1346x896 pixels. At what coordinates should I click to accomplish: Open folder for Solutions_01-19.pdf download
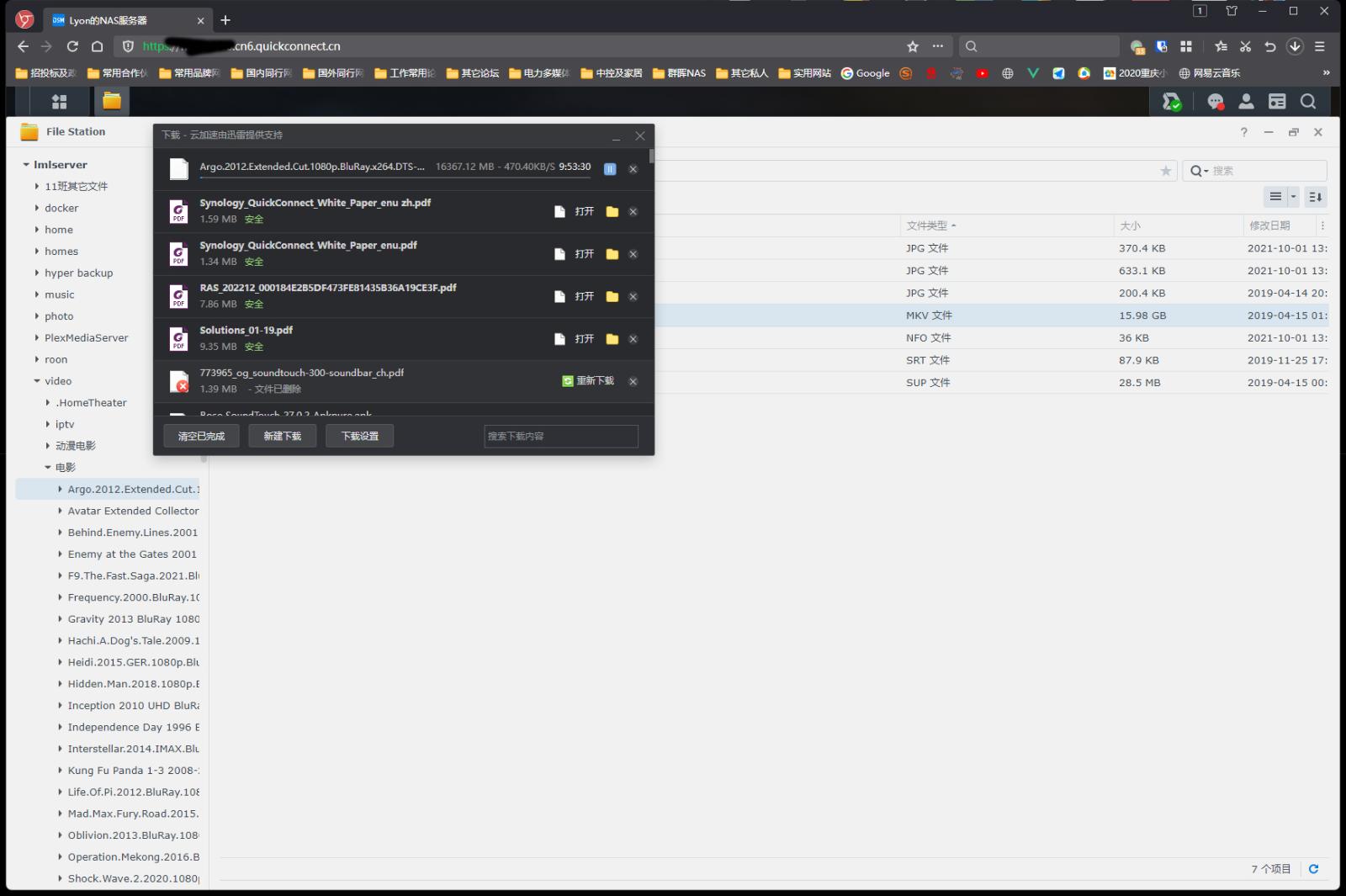tap(612, 339)
